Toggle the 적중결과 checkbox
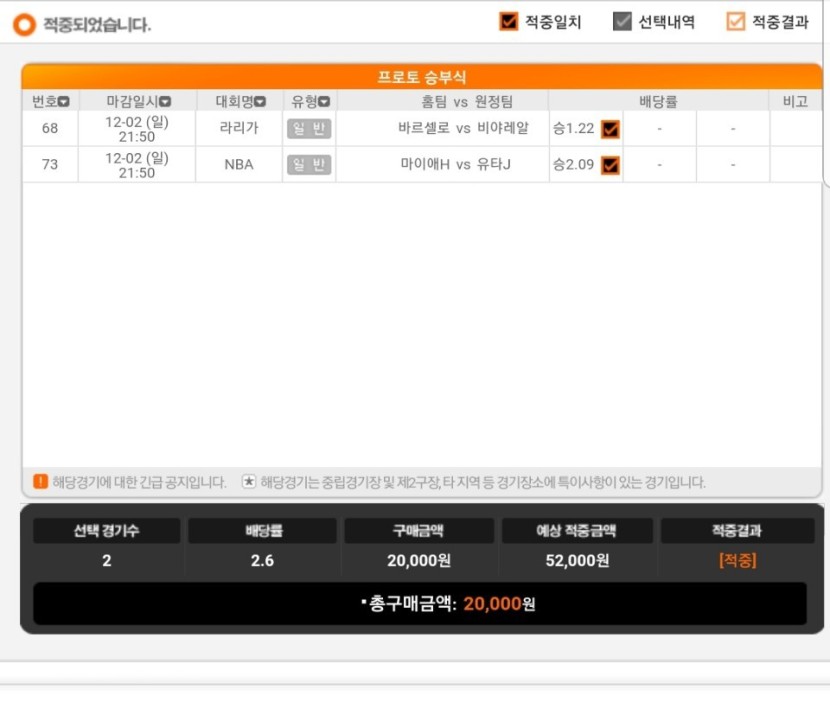Viewport: 830px width, 702px height. [736, 21]
